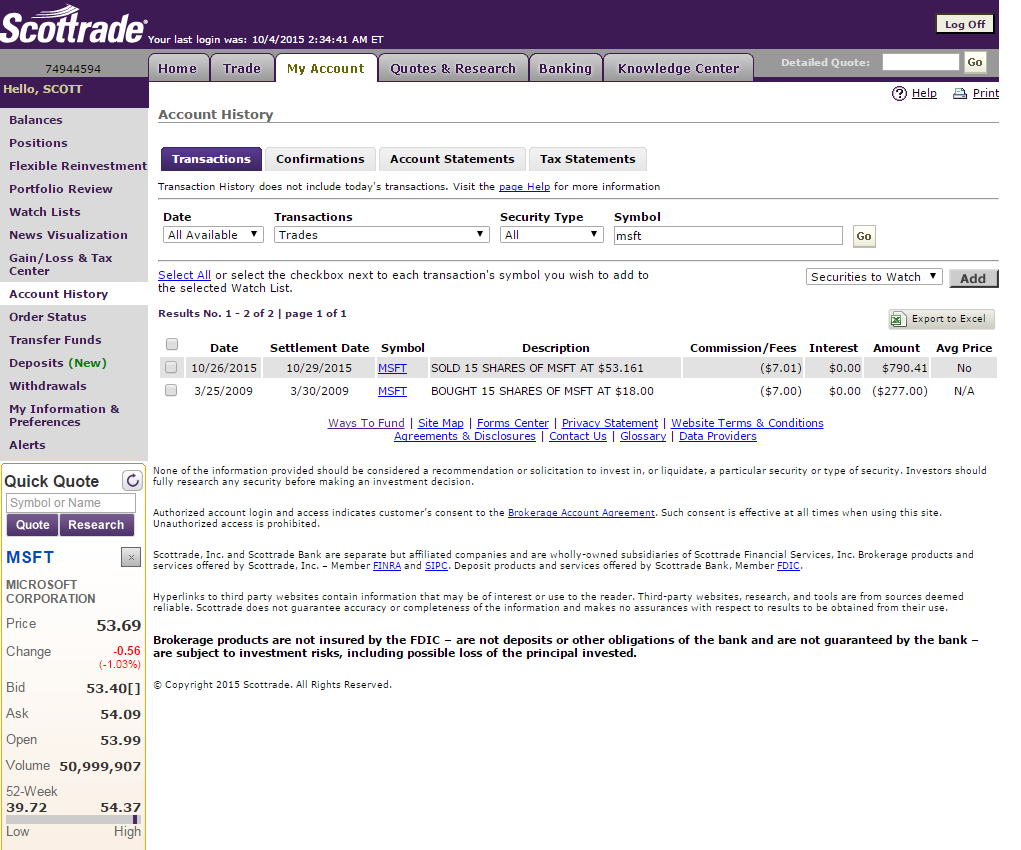Click Export to Excel button

[x=941, y=319]
